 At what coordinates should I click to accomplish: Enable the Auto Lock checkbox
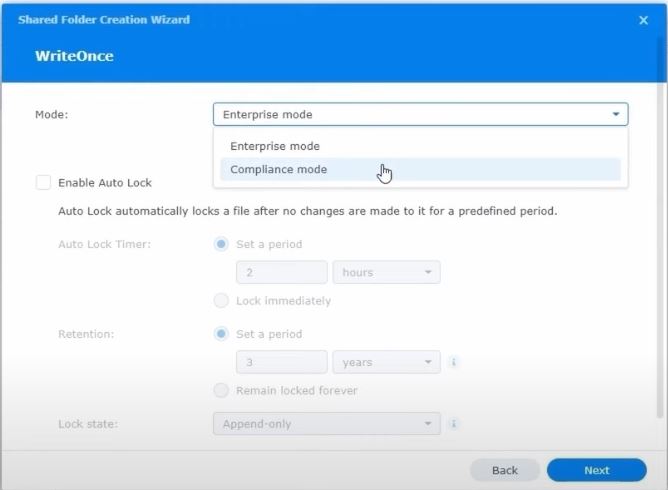43,183
